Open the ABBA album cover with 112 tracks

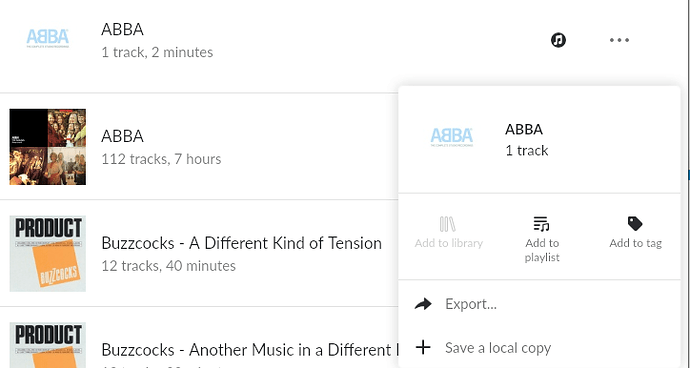[x=48, y=147]
